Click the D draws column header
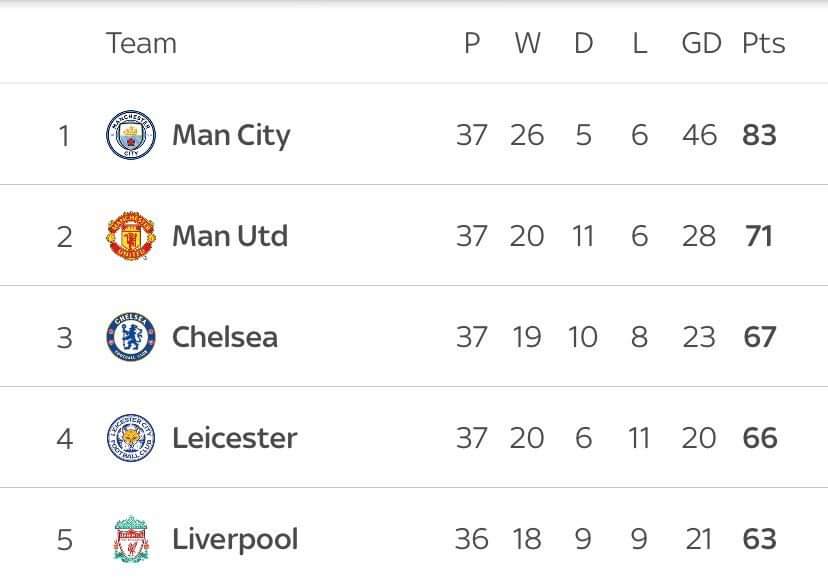The height and width of the screenshot is (584, 828). [583, 43]
